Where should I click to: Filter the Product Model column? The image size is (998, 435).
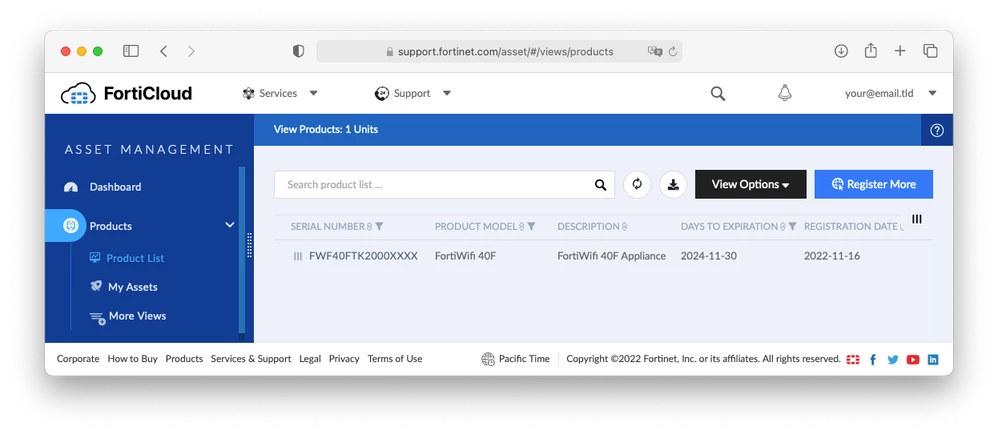(x=531, y=227)
